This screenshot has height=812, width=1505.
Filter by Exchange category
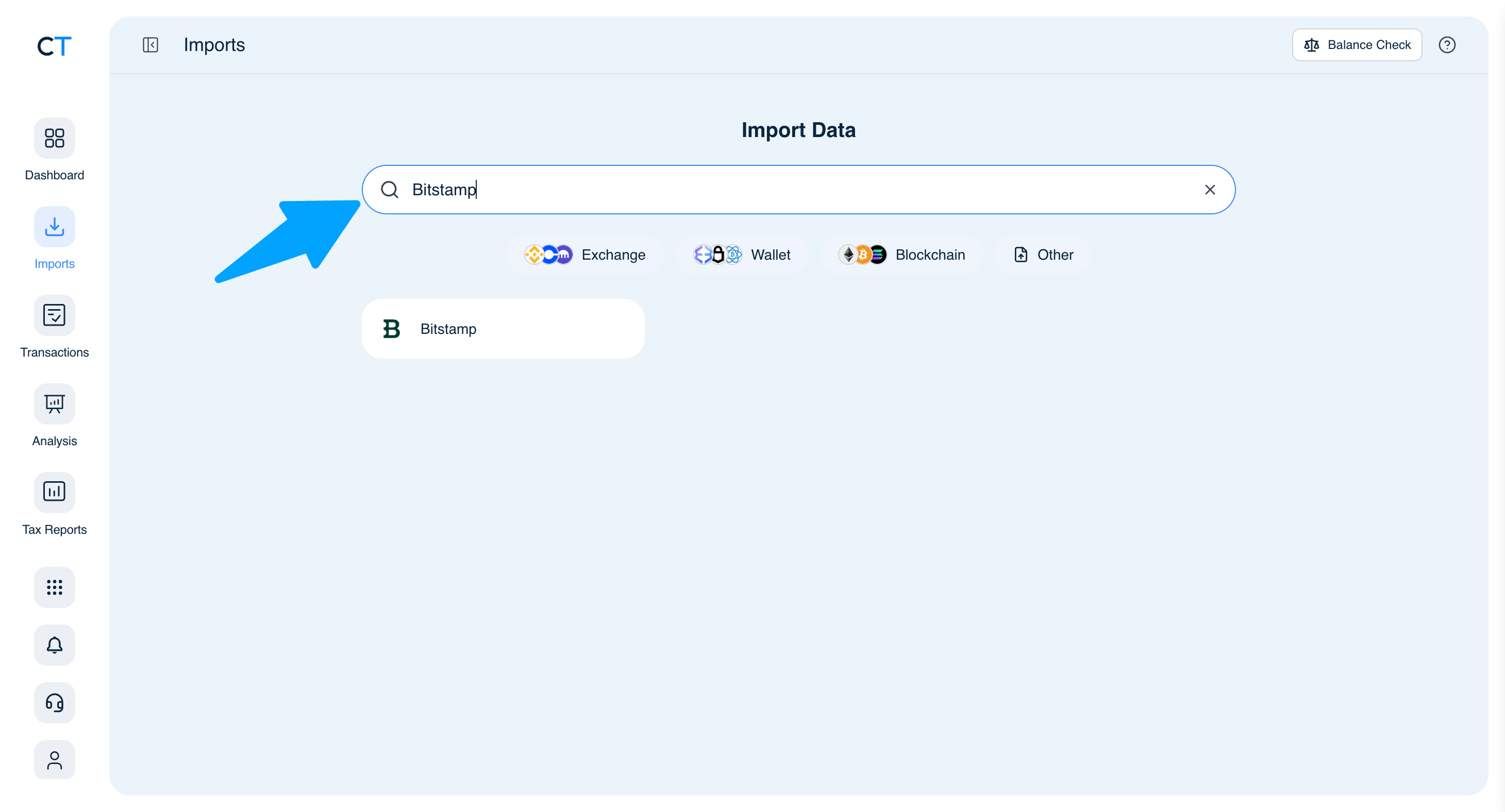pyautogui.click(x=584, y=255)
